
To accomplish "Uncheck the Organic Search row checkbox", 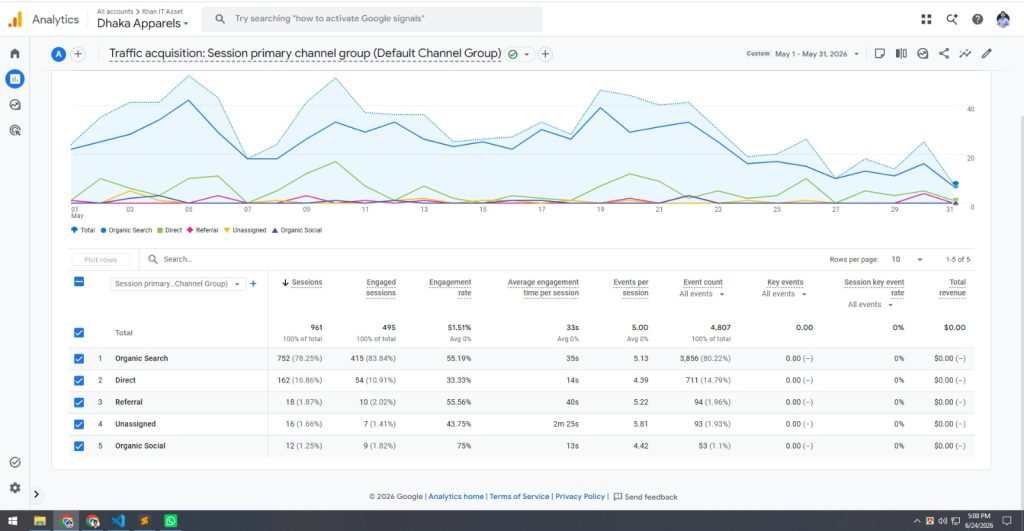I will point(79,359).
